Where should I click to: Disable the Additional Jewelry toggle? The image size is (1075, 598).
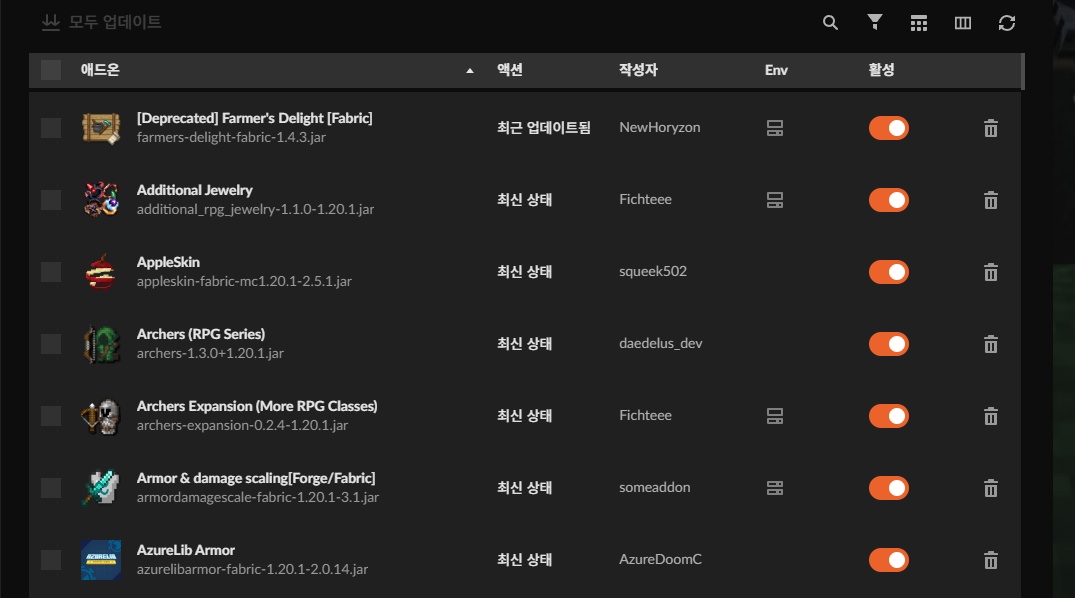point(889,200)
